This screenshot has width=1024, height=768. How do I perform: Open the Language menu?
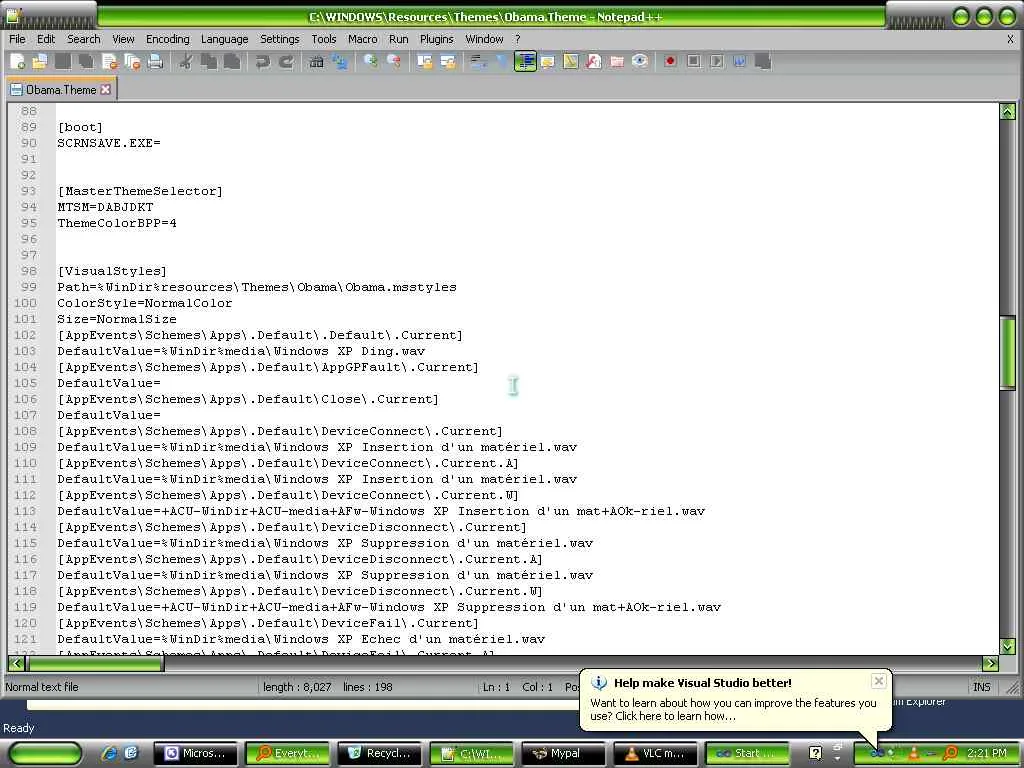[x=224, y=39]
